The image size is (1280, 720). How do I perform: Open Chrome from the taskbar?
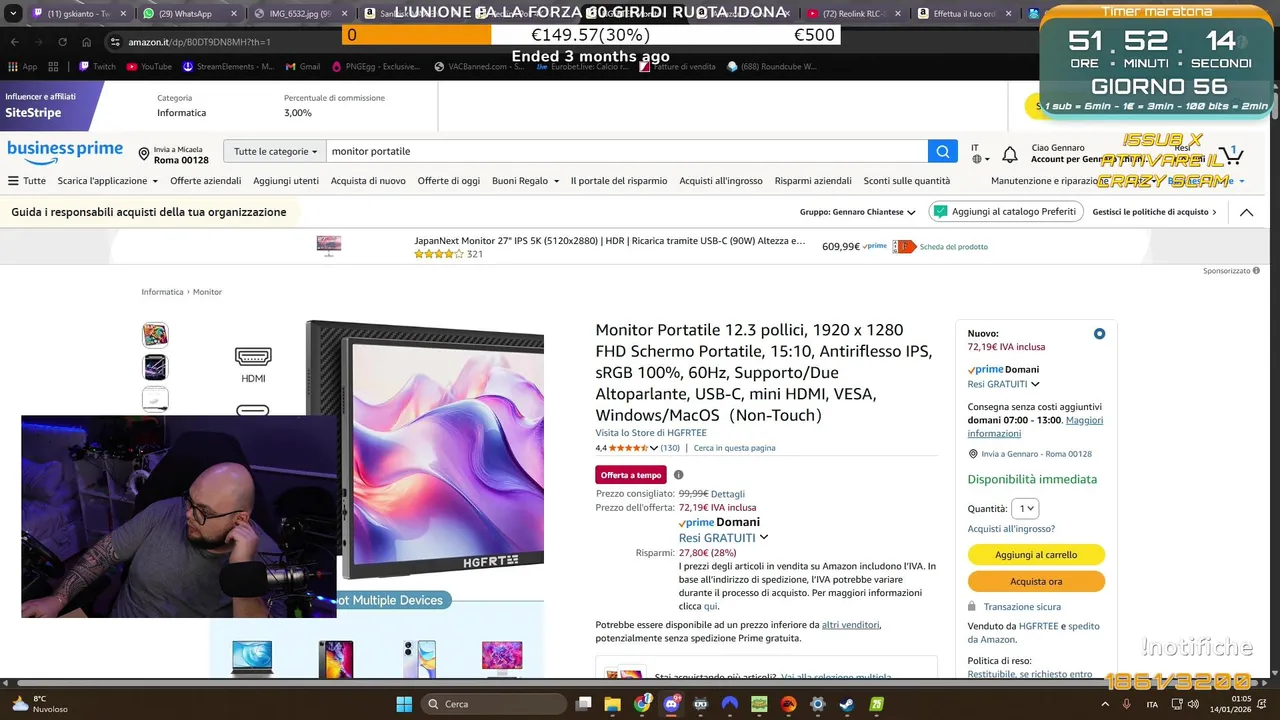642,704
